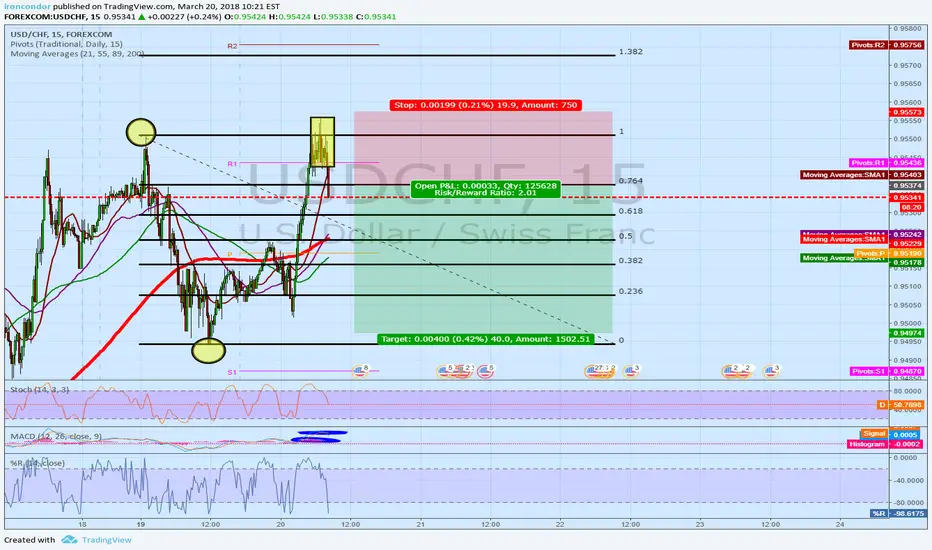Select the Pivots (Traditional, Daily, 15) legend

(x=66, y=44)
